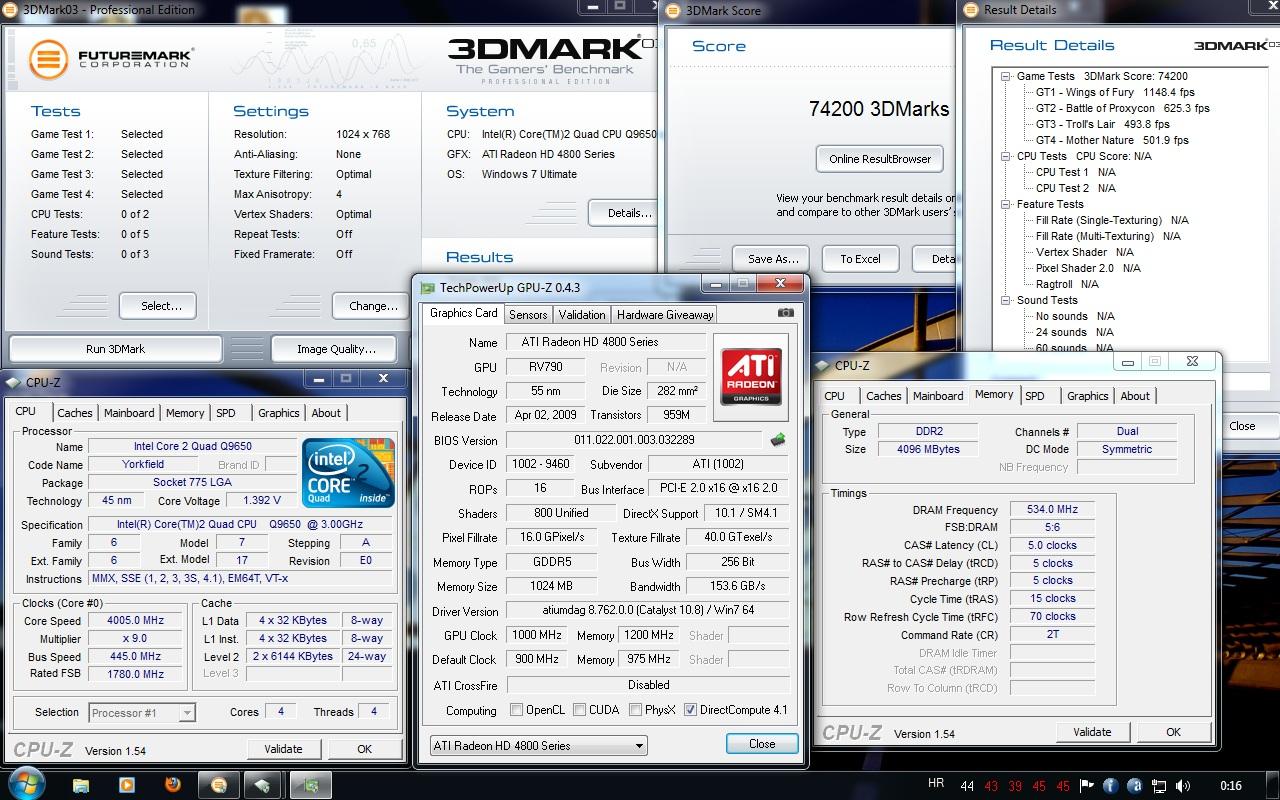Open the Processor #1 selection dropdown

click(141, 713)
